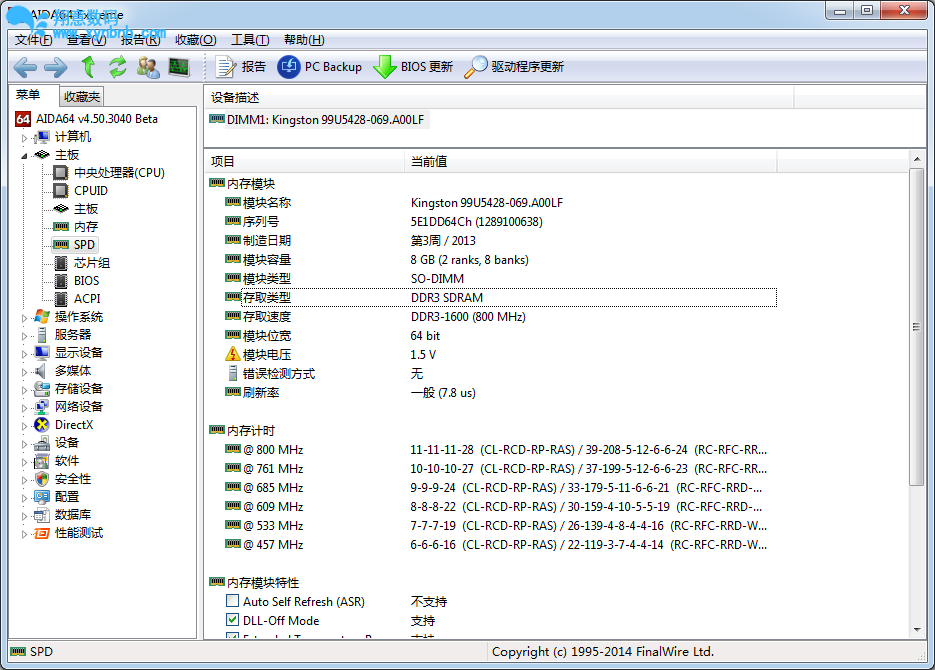Open the 收藏(O) menu
935x670 pixels.
pyautogui.click(x=196, y=40)
